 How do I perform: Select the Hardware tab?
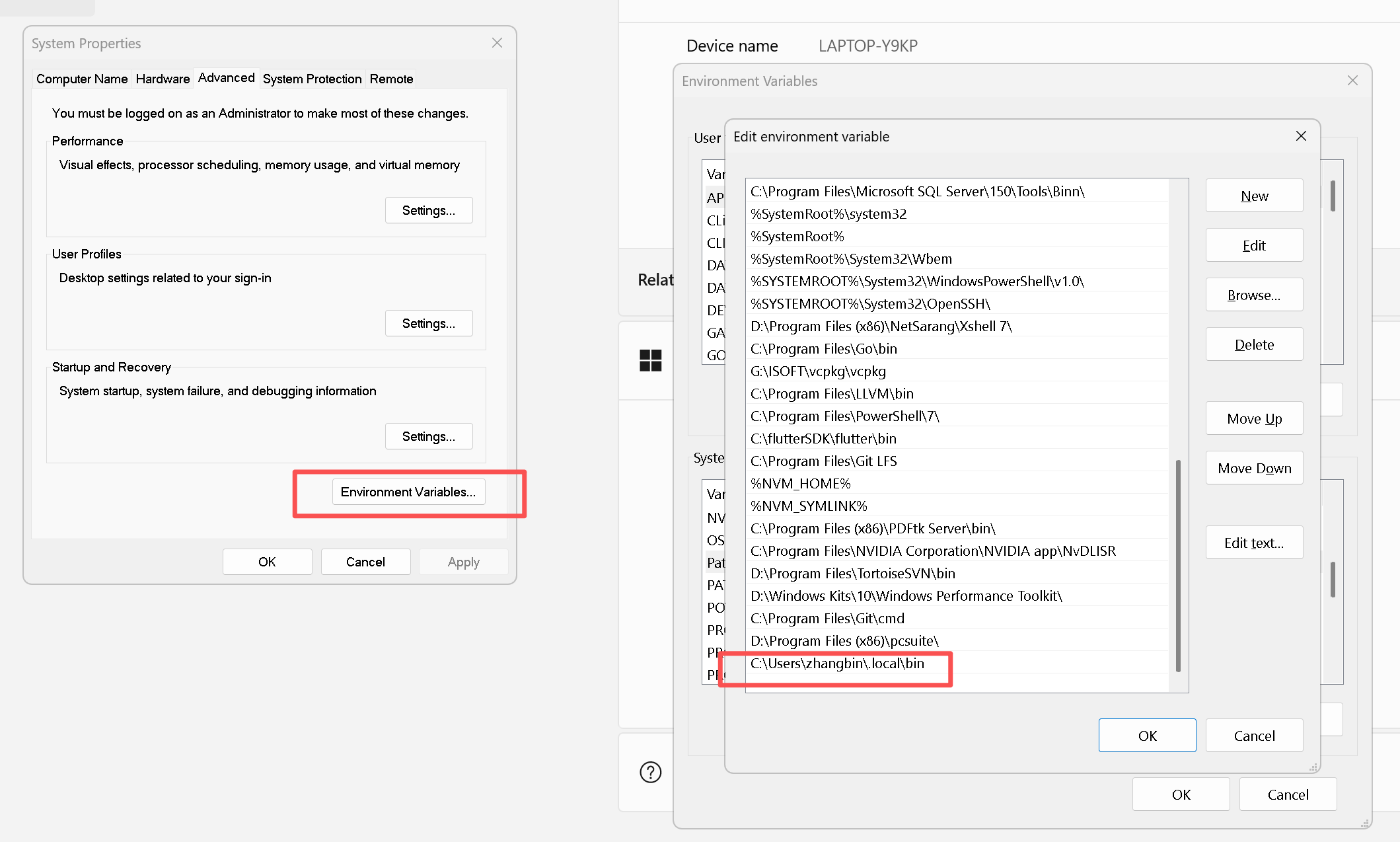click(163, 79)
